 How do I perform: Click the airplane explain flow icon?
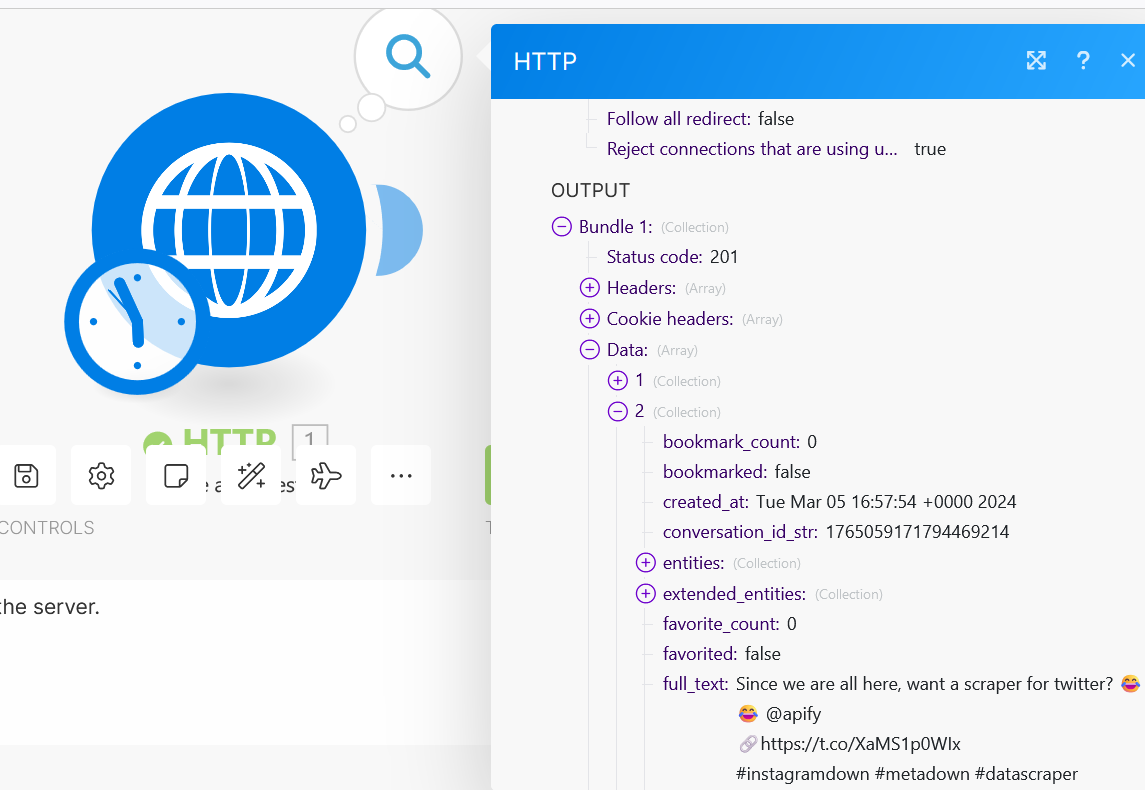[326, 475]
